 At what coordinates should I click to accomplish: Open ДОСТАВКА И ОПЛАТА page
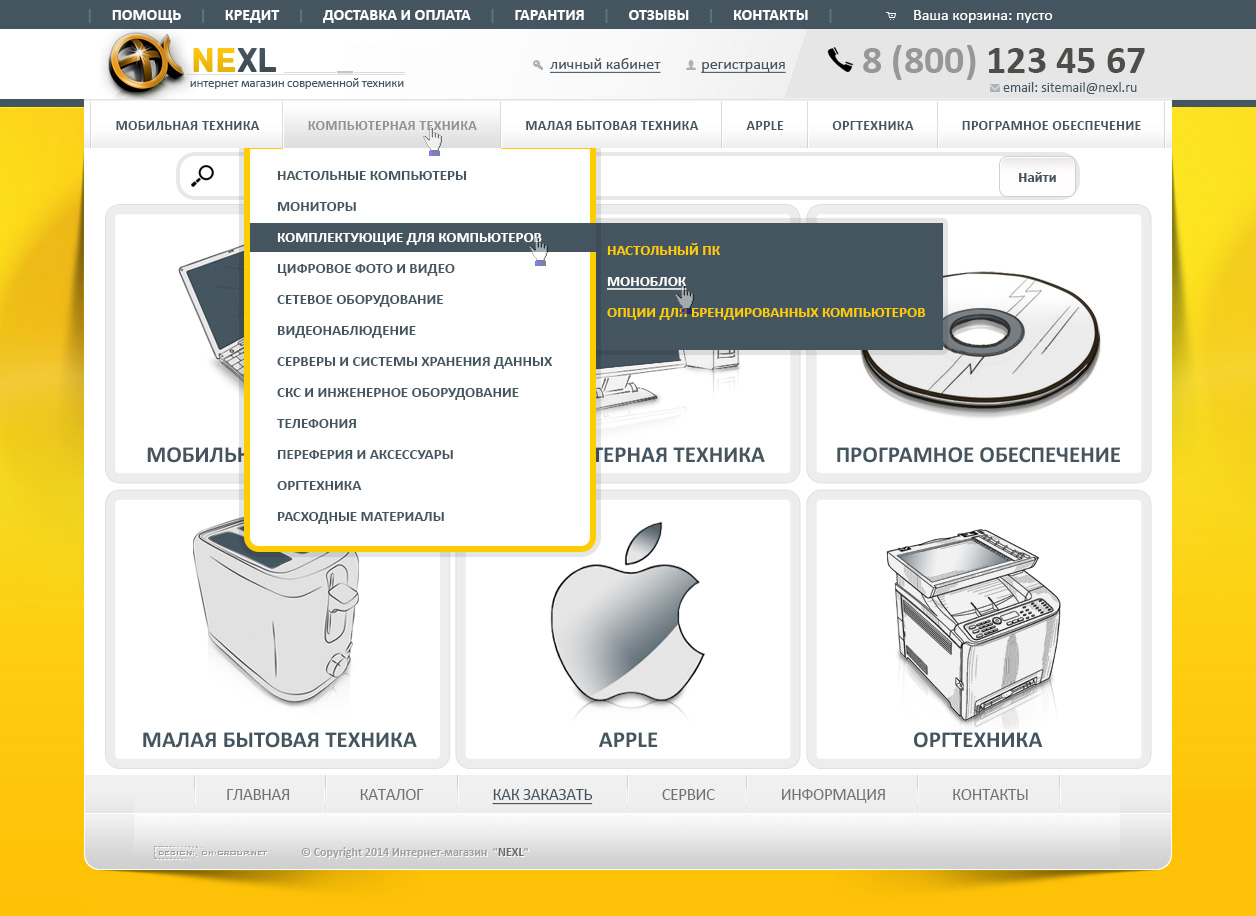[x=397, y=15]
